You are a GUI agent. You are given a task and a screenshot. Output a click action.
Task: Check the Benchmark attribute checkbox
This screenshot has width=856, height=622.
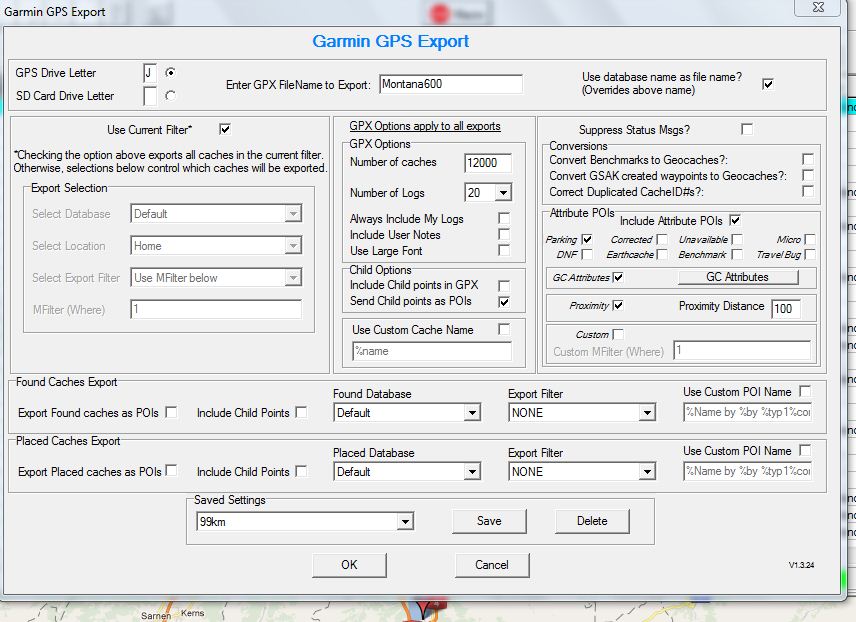pos(737,254)
